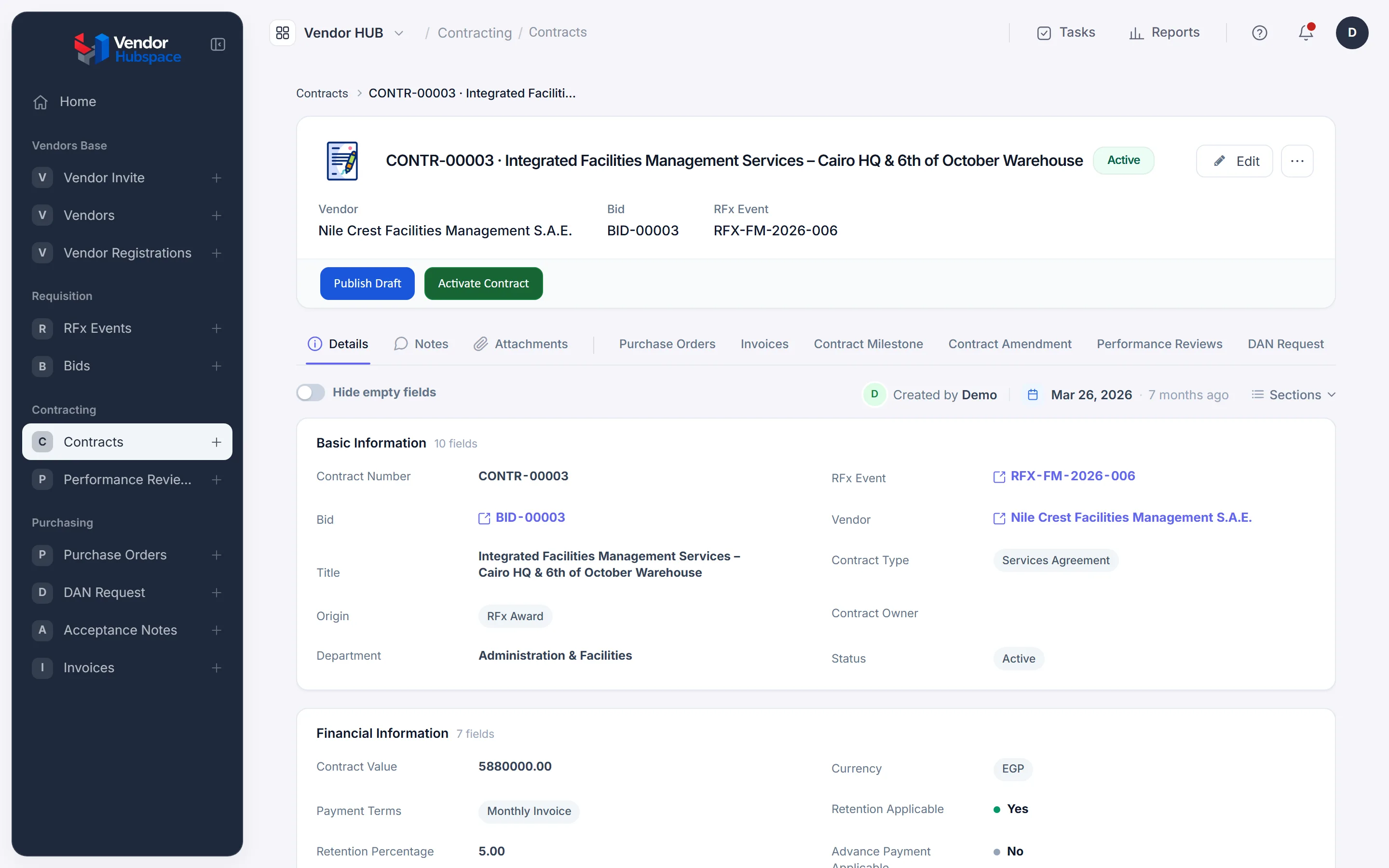Viewport: 1389px width, 868px height.
Task: Open the BID-00003 link
Action: [x=522, y=518]
